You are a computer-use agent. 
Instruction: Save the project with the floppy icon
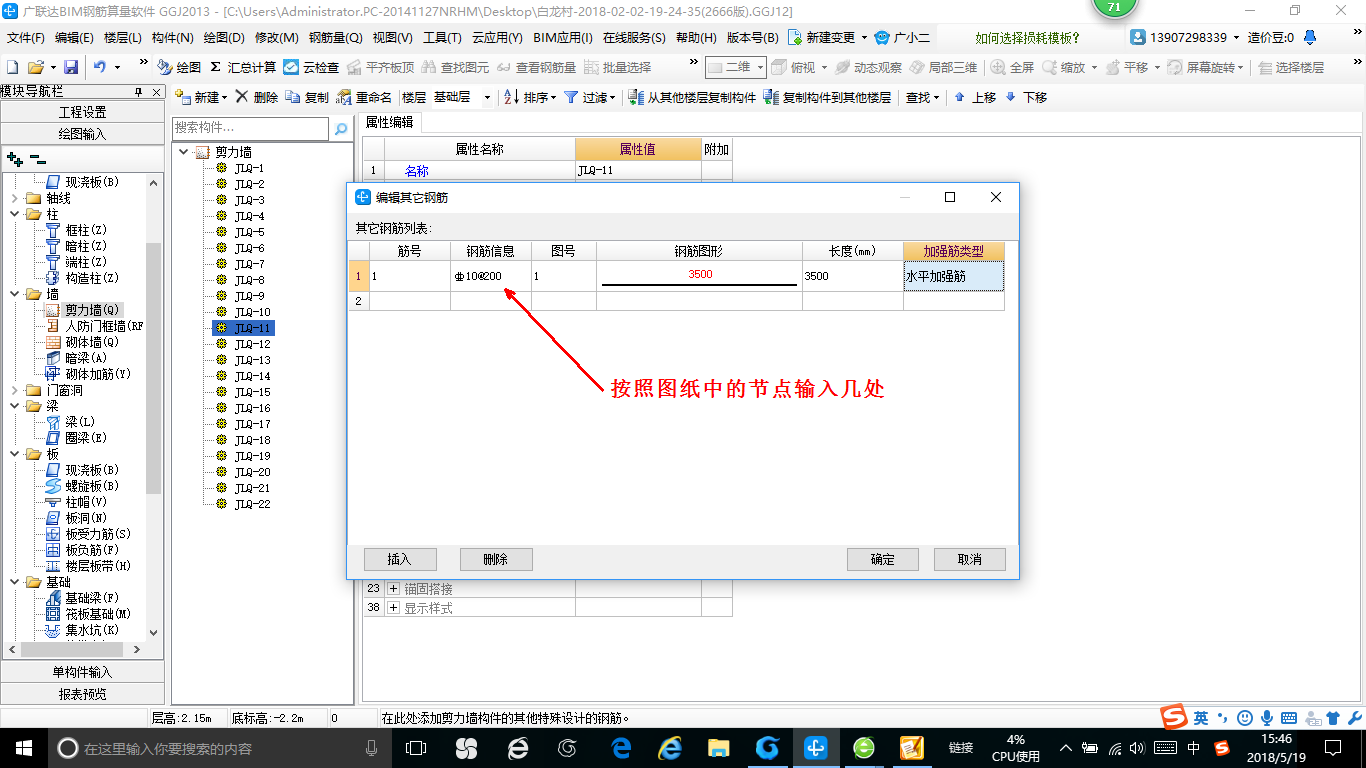click(71, 67)
